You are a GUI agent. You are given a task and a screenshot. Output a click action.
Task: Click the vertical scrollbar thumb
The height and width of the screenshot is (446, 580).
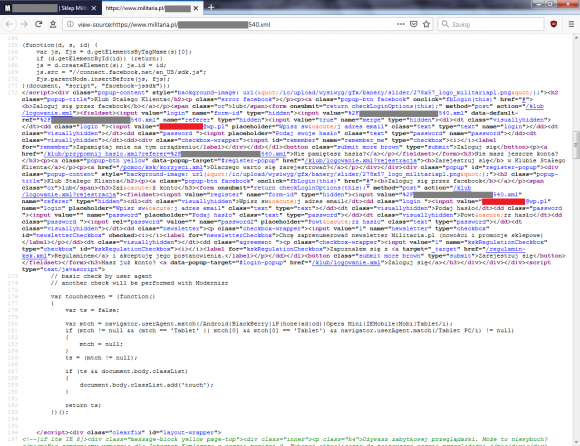point(576,145)
